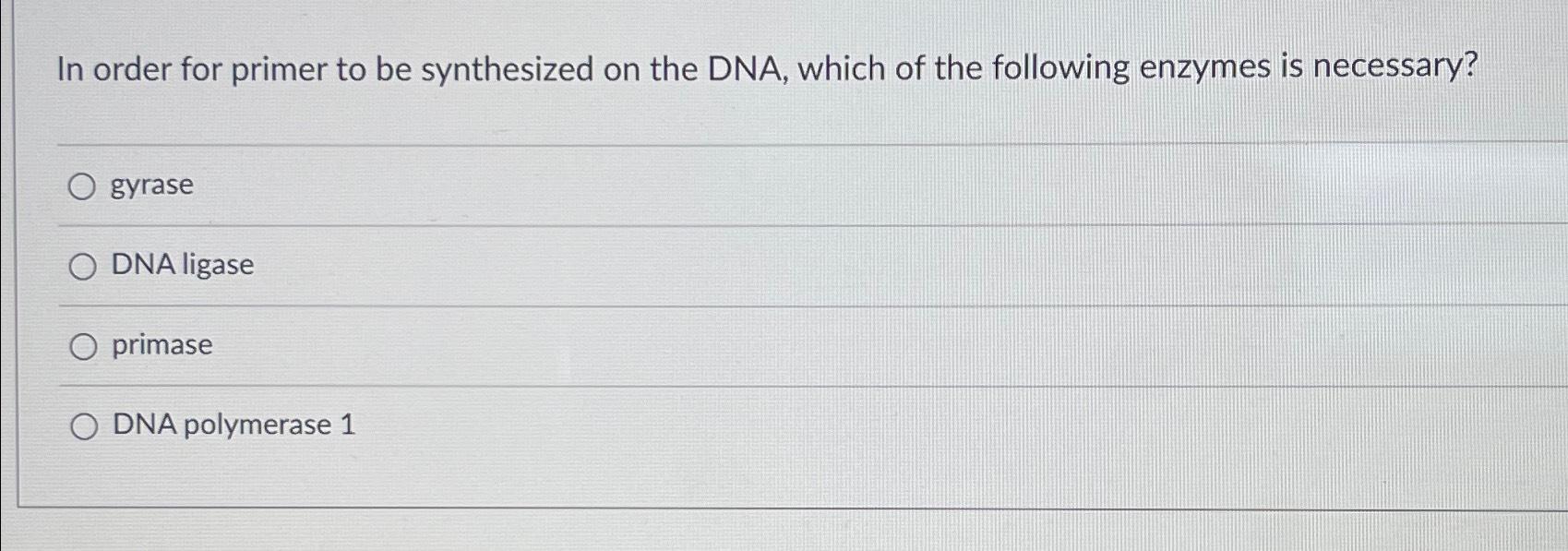The width and height of the screenshot is (1568, 551).
Task: Click the primase option text
Action: 162,346
